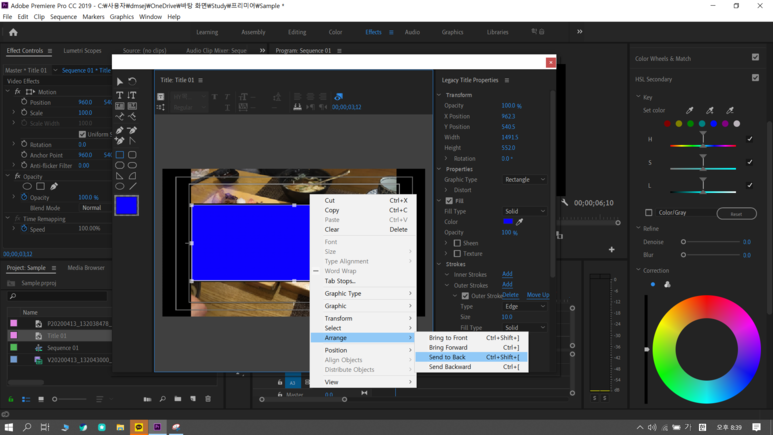
Task: Select the horizontal Type tool
Action: coord(120,95)
